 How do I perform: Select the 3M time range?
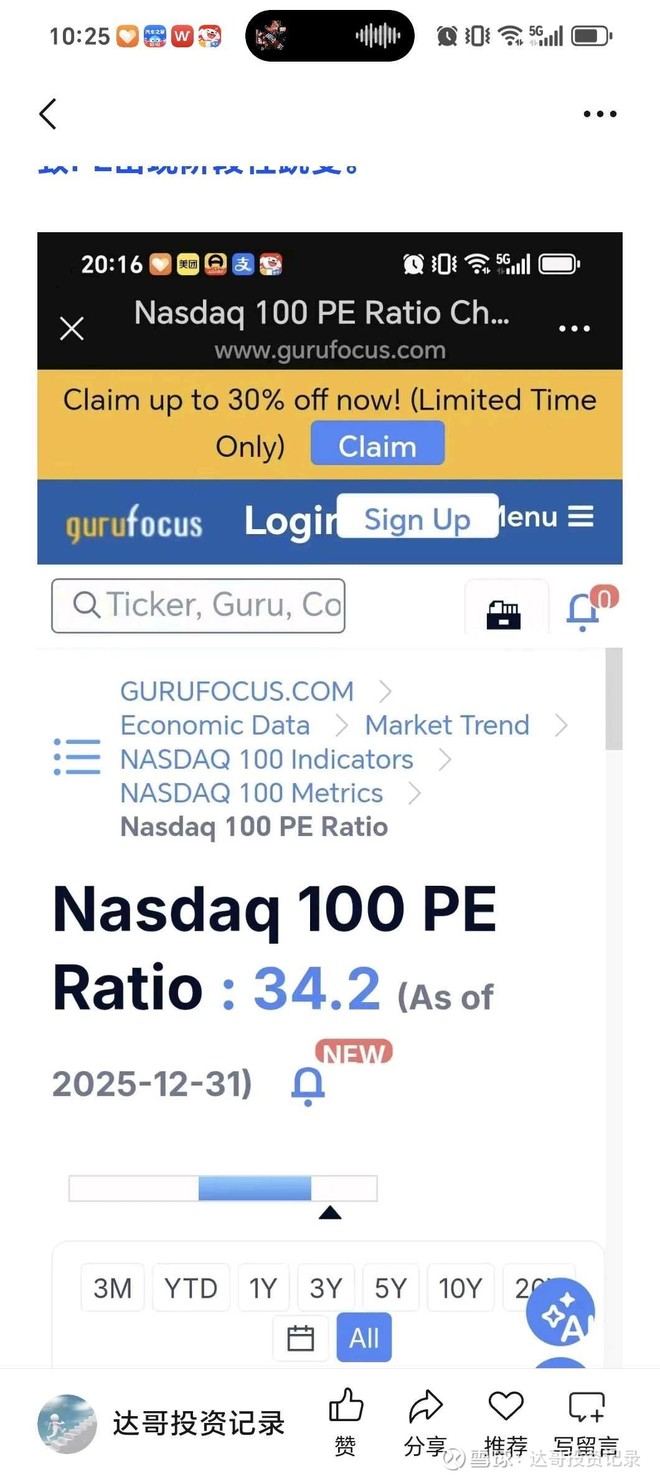[x=112, y=1288]
